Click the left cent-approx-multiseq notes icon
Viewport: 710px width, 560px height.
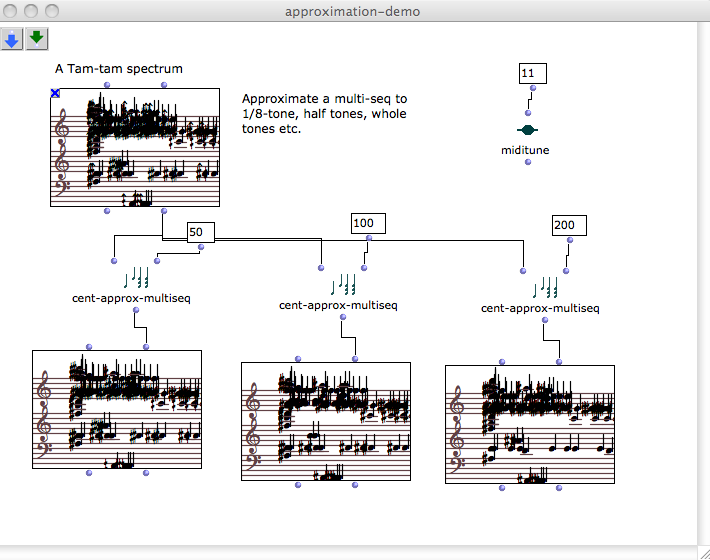(137, 278)
